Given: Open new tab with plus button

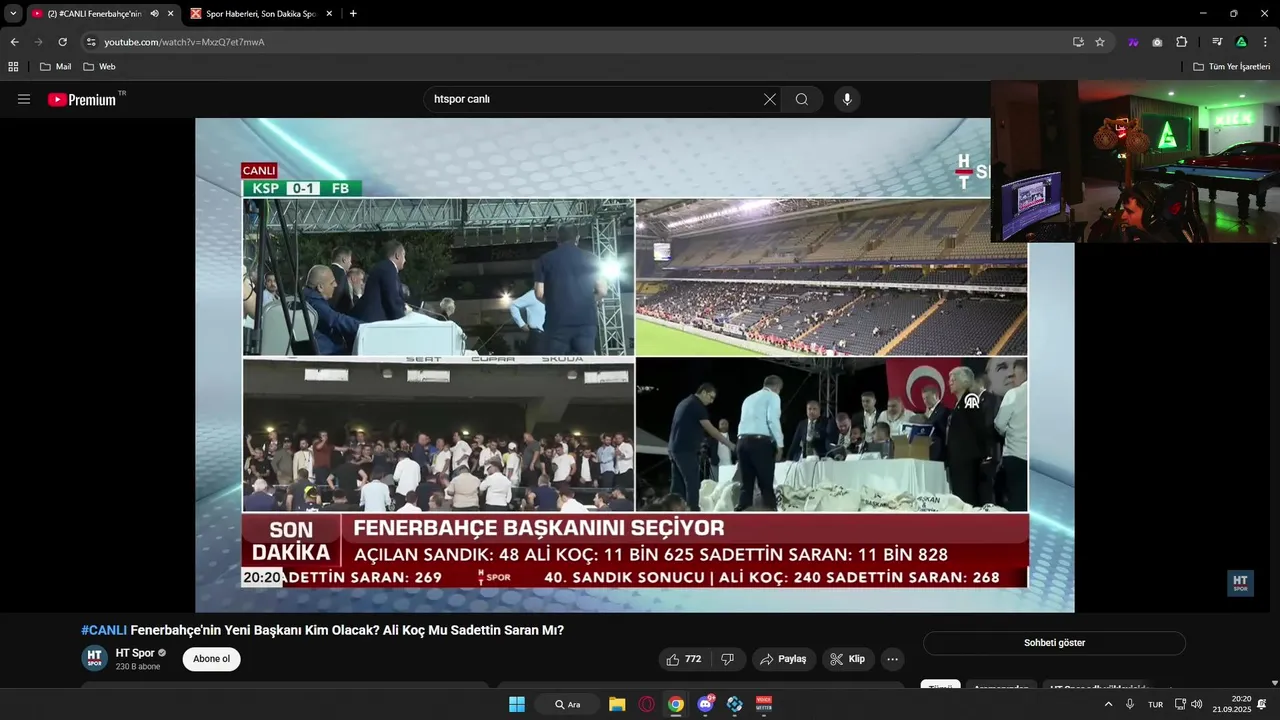Looking at the screenshot, I should tap(353, 13).
